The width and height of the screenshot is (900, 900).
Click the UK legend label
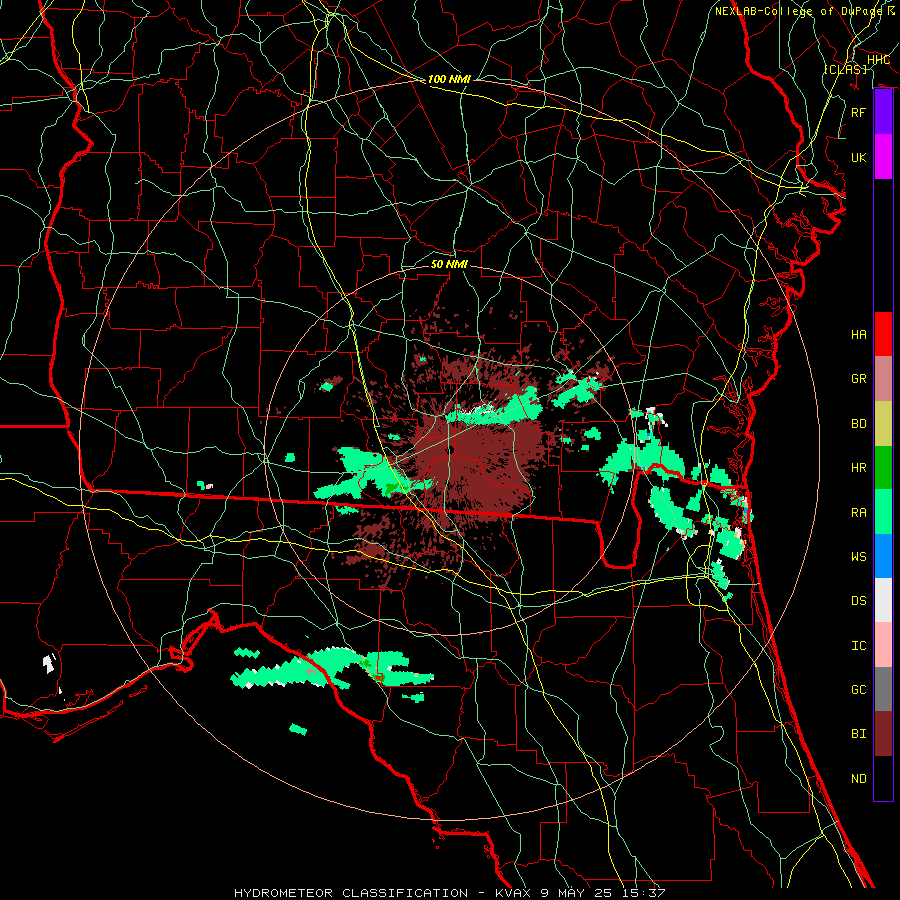click(x=858, y=157)
